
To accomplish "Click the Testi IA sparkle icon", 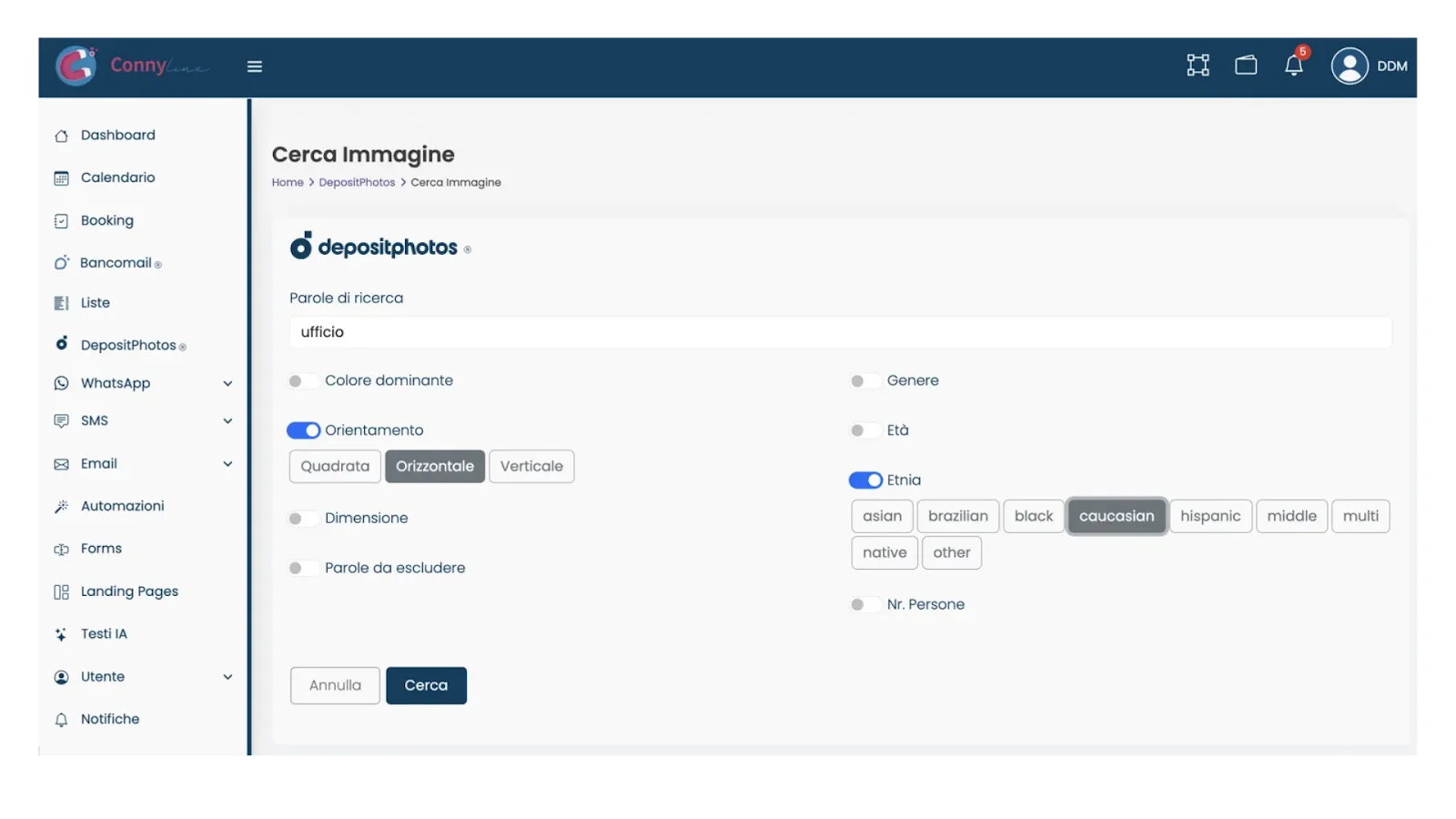I will (x=61, y=634).
